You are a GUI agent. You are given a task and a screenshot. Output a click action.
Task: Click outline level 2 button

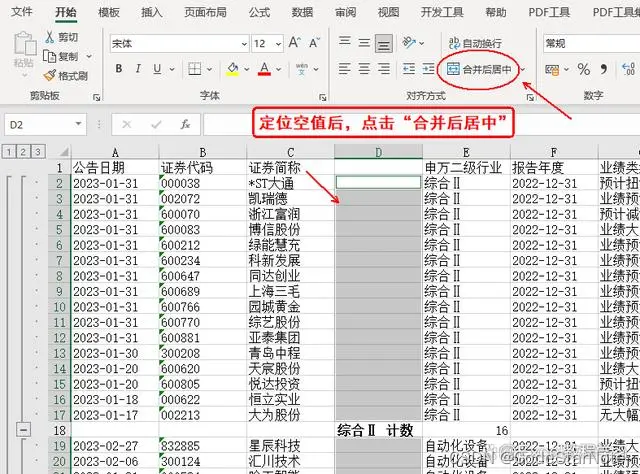coord(23,152)
